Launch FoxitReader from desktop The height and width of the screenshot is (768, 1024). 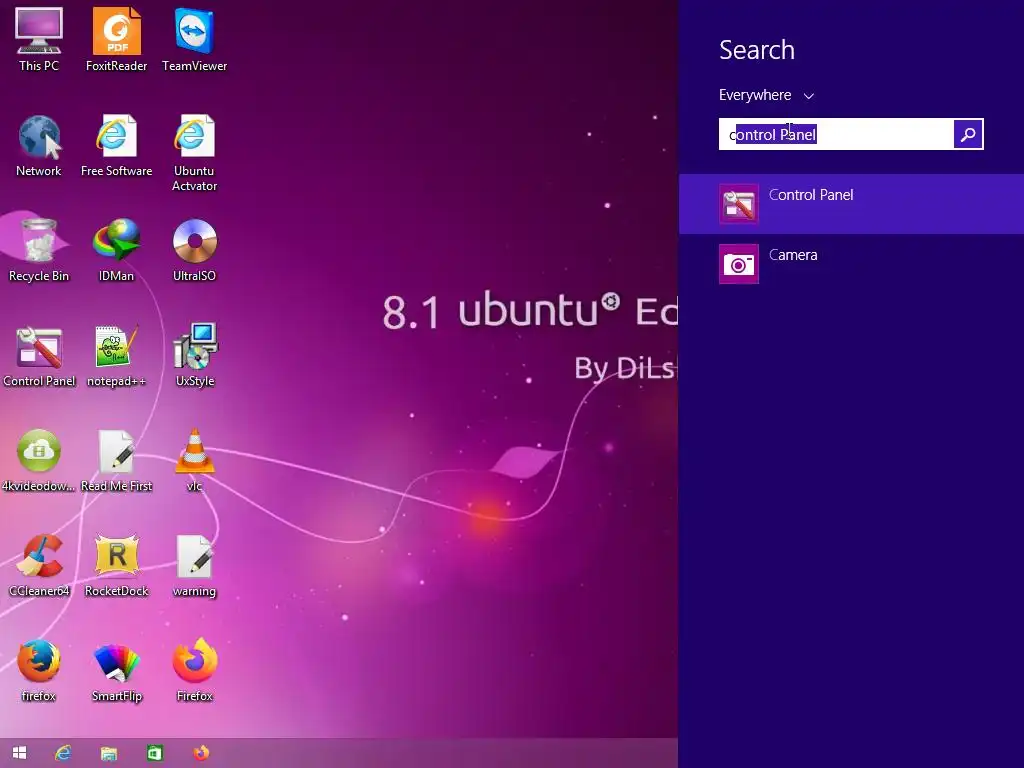[x=116, y=39]
